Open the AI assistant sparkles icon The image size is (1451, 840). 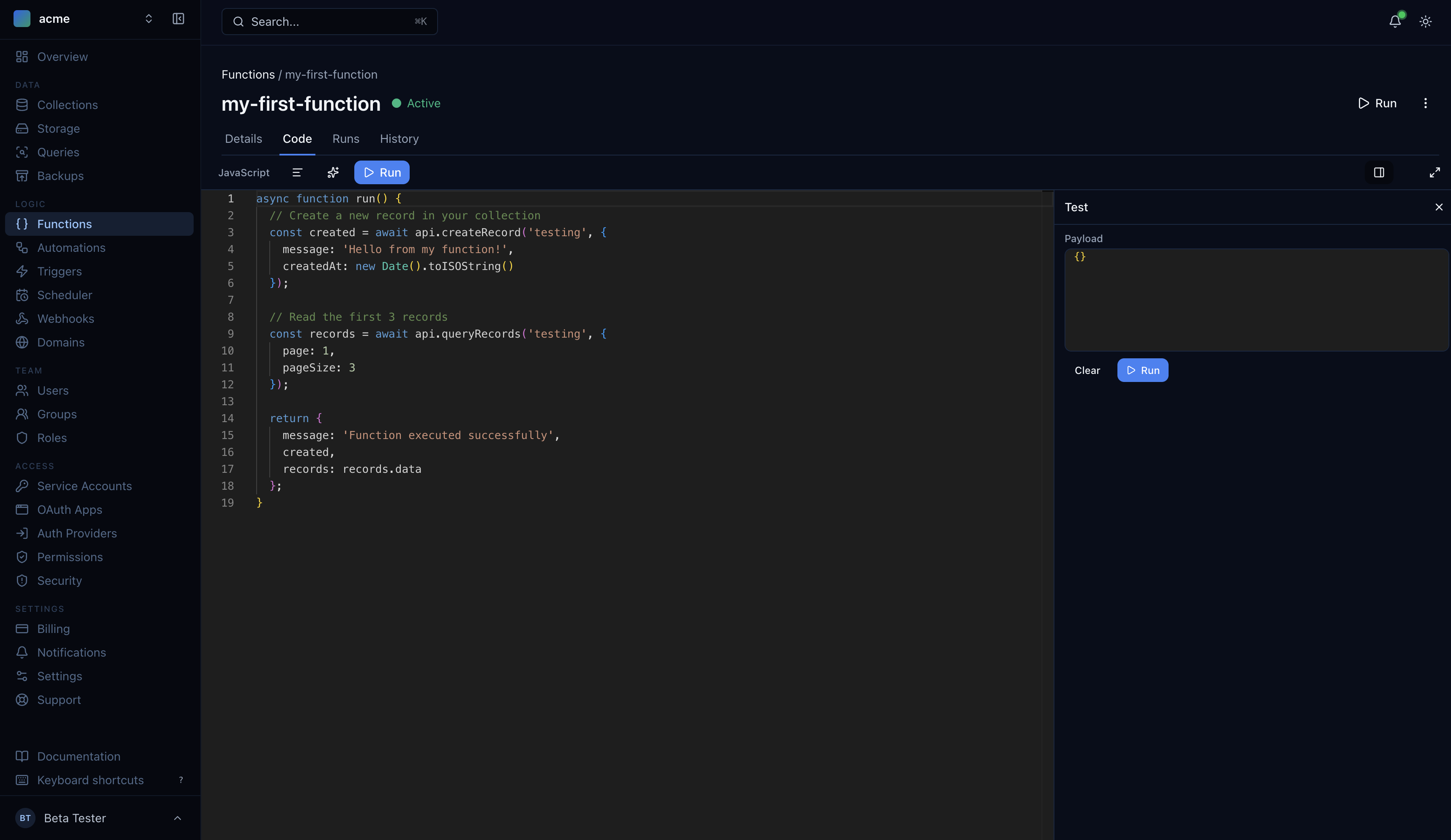[x=333, y=172]
